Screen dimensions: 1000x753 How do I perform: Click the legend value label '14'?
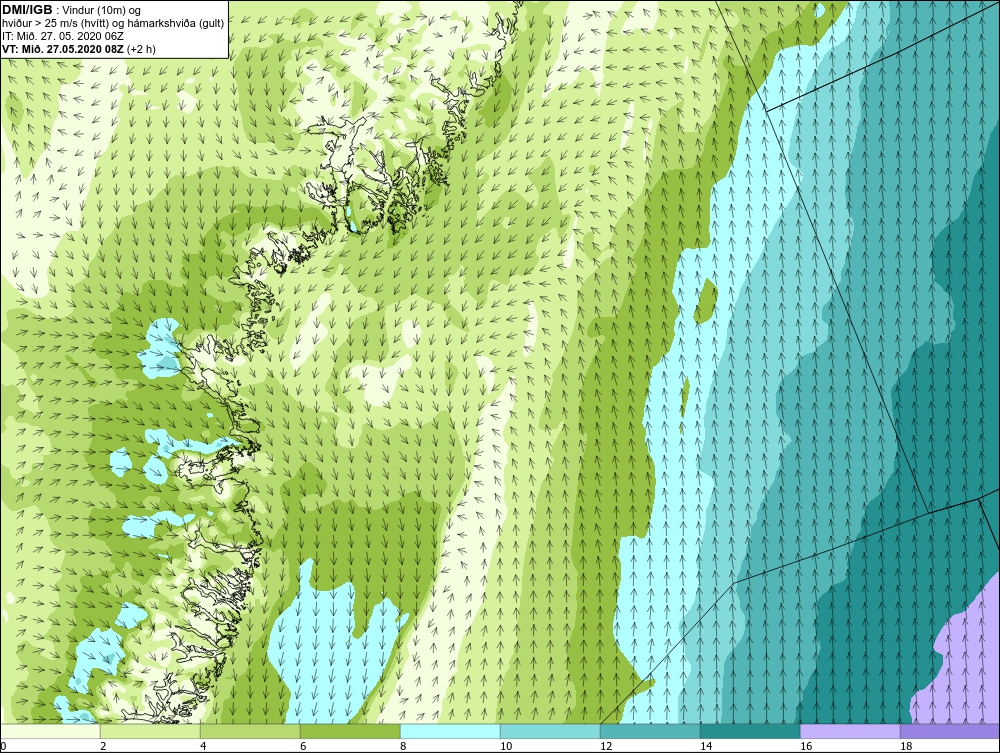pyautogui.click(x=706, y=746)
